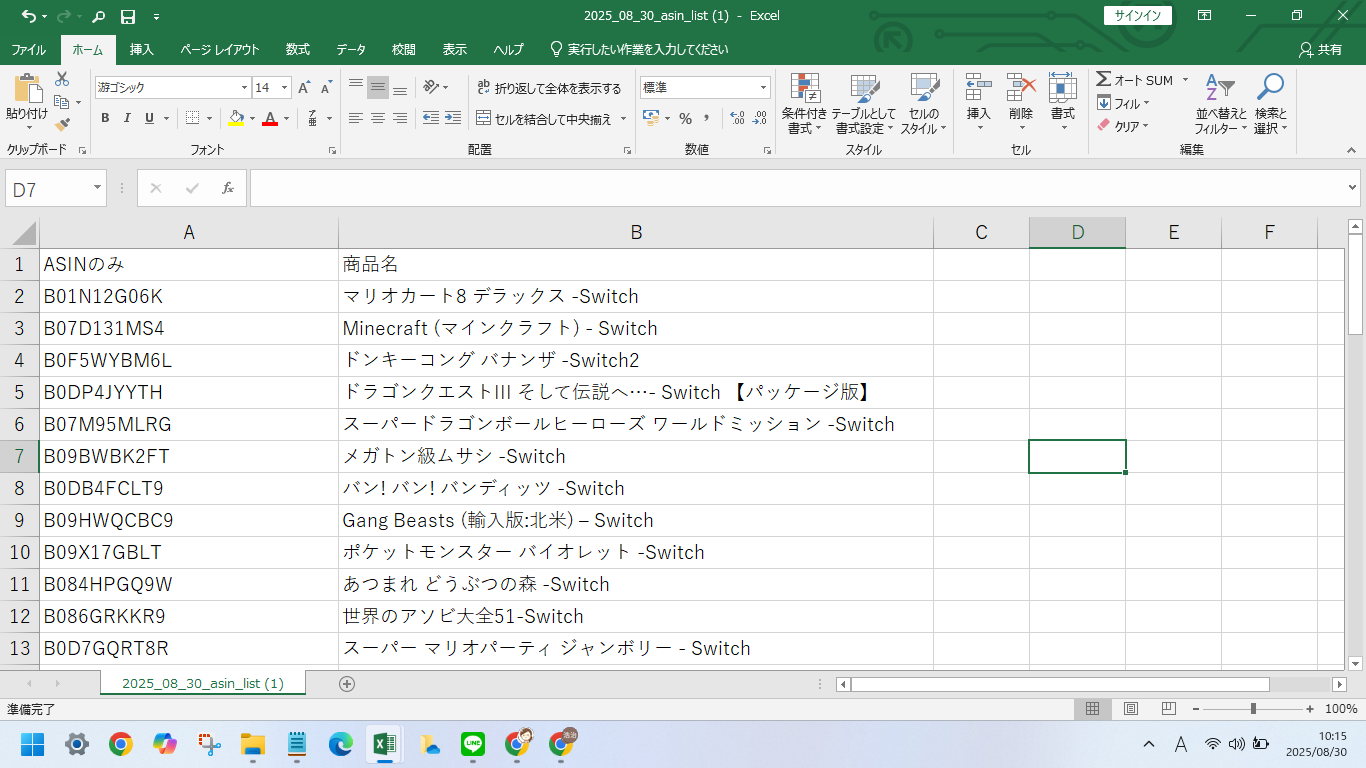The width and height of the screenshot is (1366, 768).
Task: Click the zoom slider handle
Action: tap(1253, 709)
